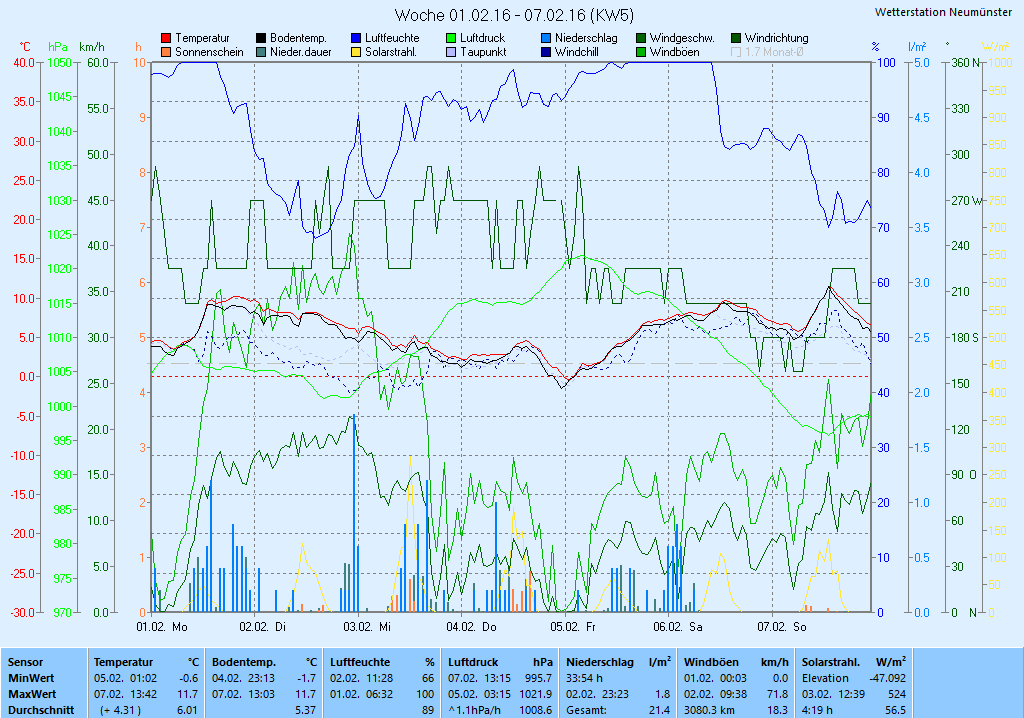
Task: Enable the 1.7 Monat-Ø checkbox
Action: click(737, 52)
